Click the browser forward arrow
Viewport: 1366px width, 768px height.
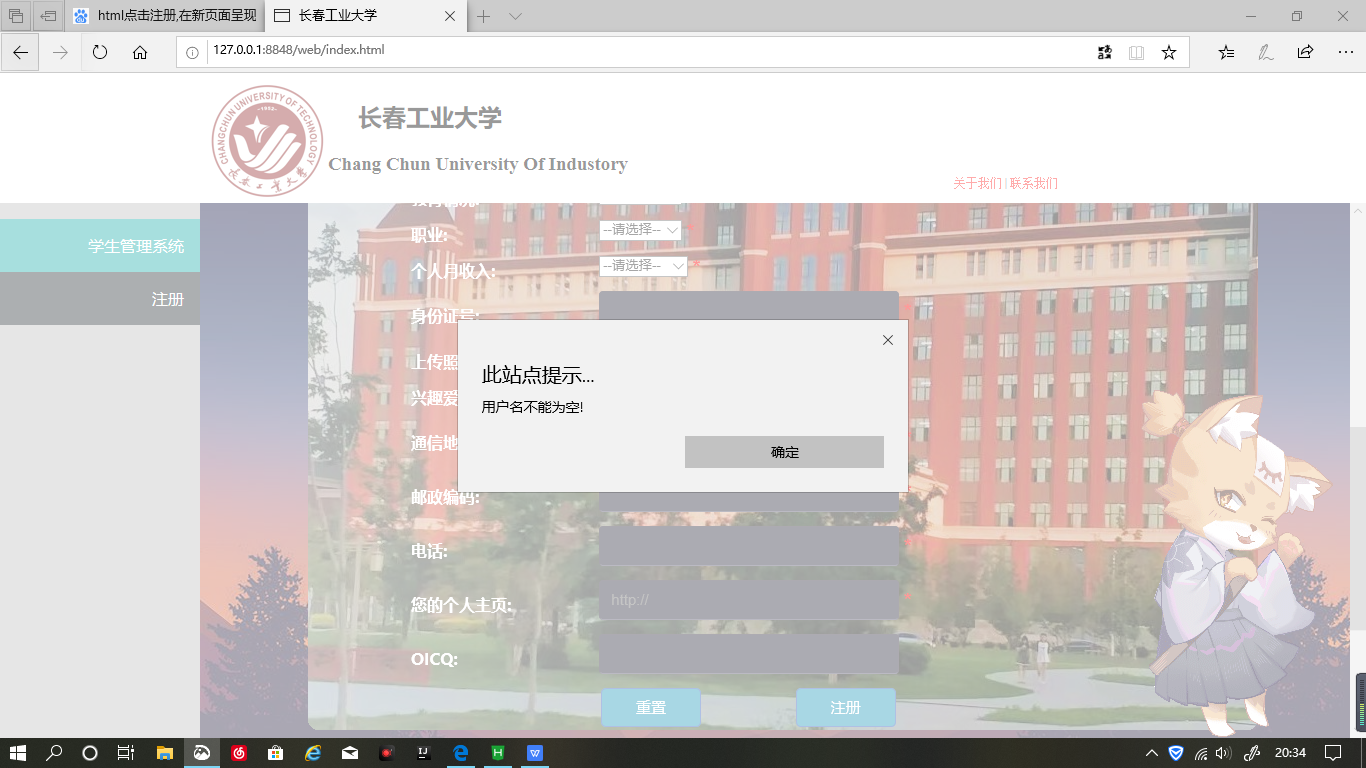pos(60,52)
